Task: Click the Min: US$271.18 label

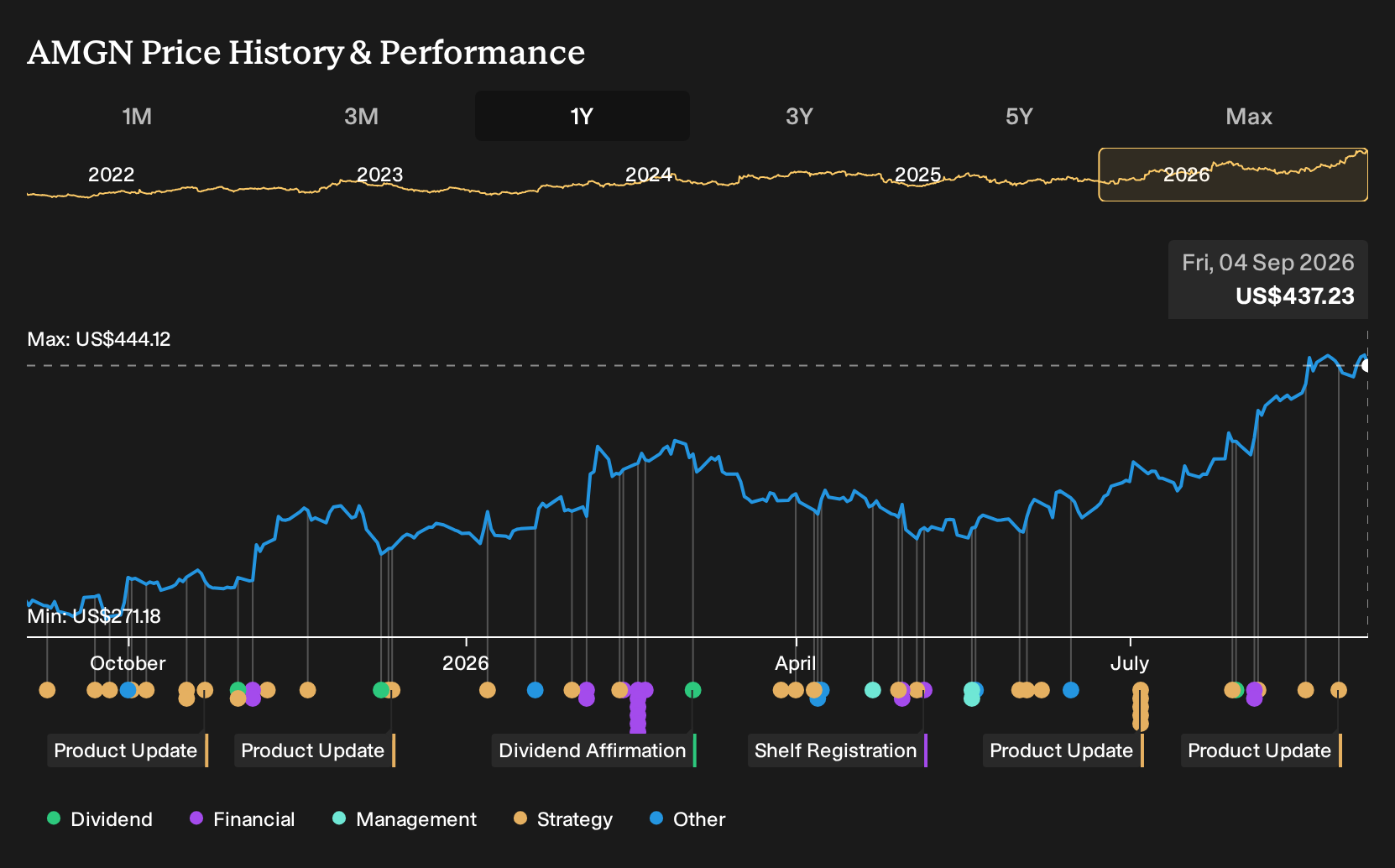Action: [x=94, y=616]
